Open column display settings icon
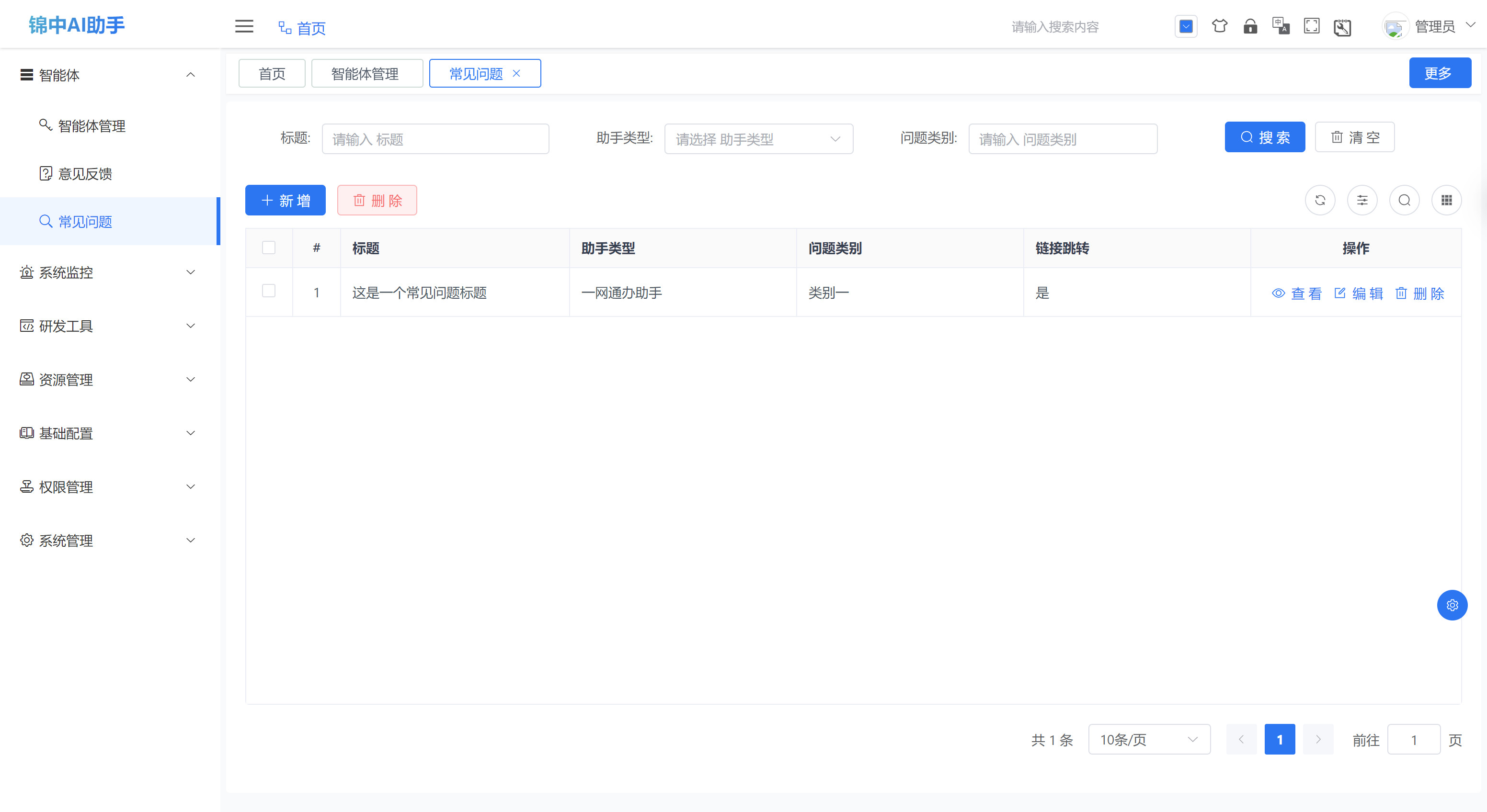Image resolution: width=1487 pixels, height=812 pixels. point(1362,200)
